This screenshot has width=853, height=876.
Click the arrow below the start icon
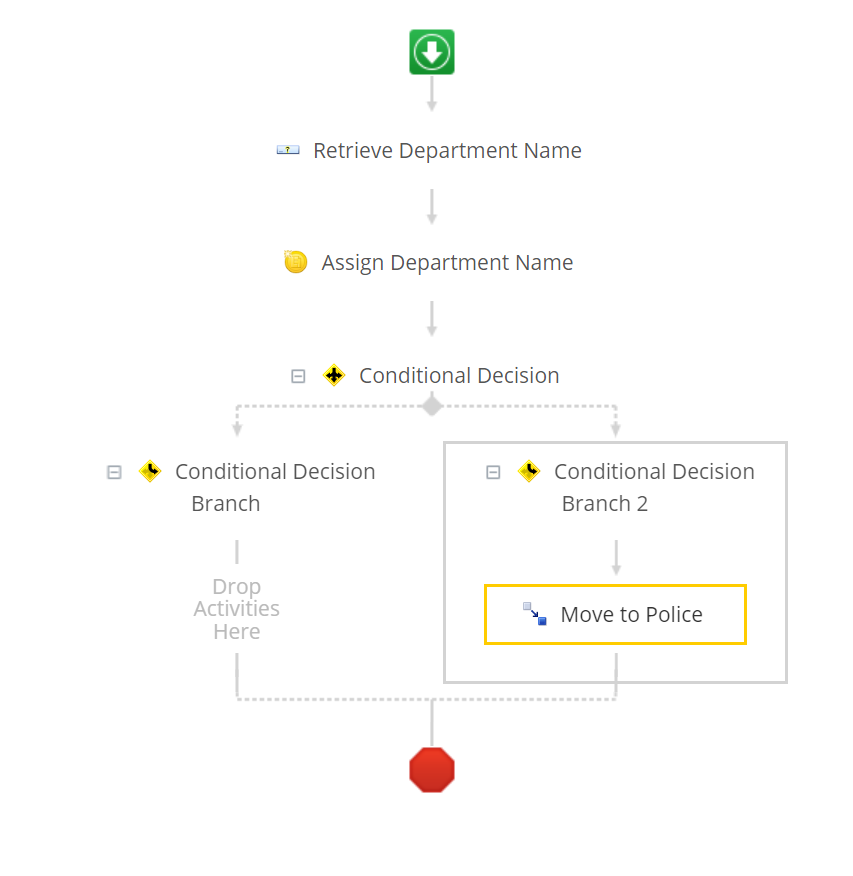tap(432, 95)
